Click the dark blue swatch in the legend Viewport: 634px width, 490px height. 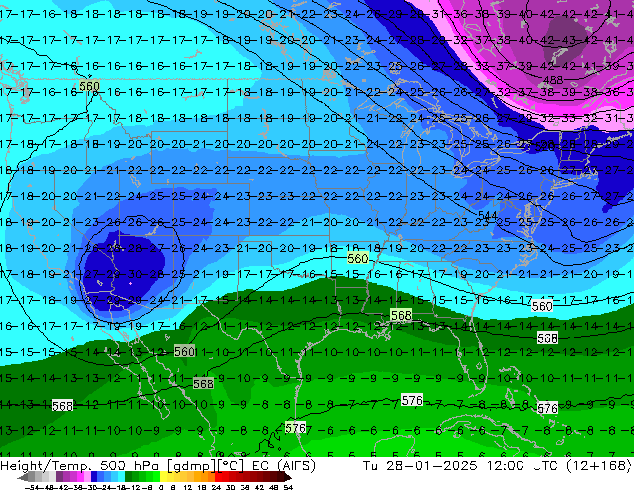tap(94, 477)
